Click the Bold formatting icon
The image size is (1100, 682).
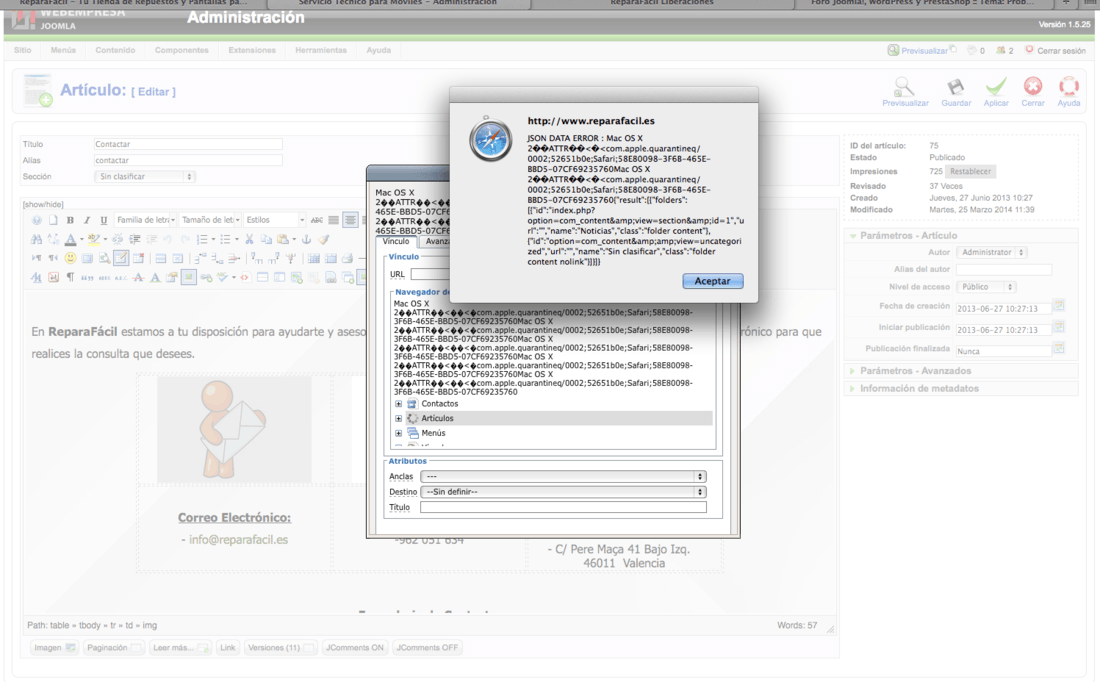click(70, 220)
